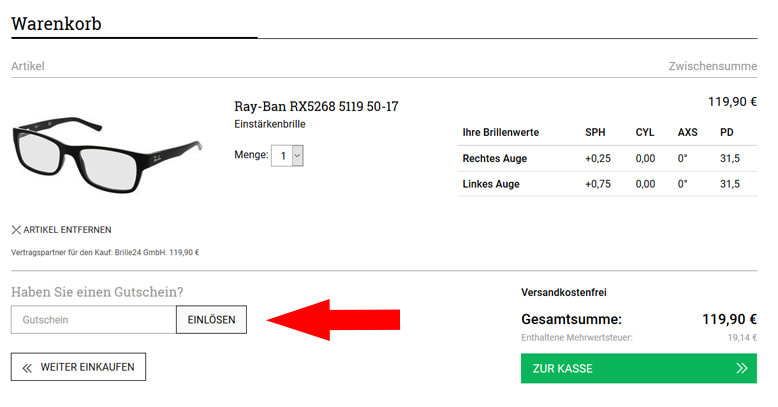Click the Artikel column header
Image resolution: width=778 pixels, height=407 pixels.
[x=28, y=66]
